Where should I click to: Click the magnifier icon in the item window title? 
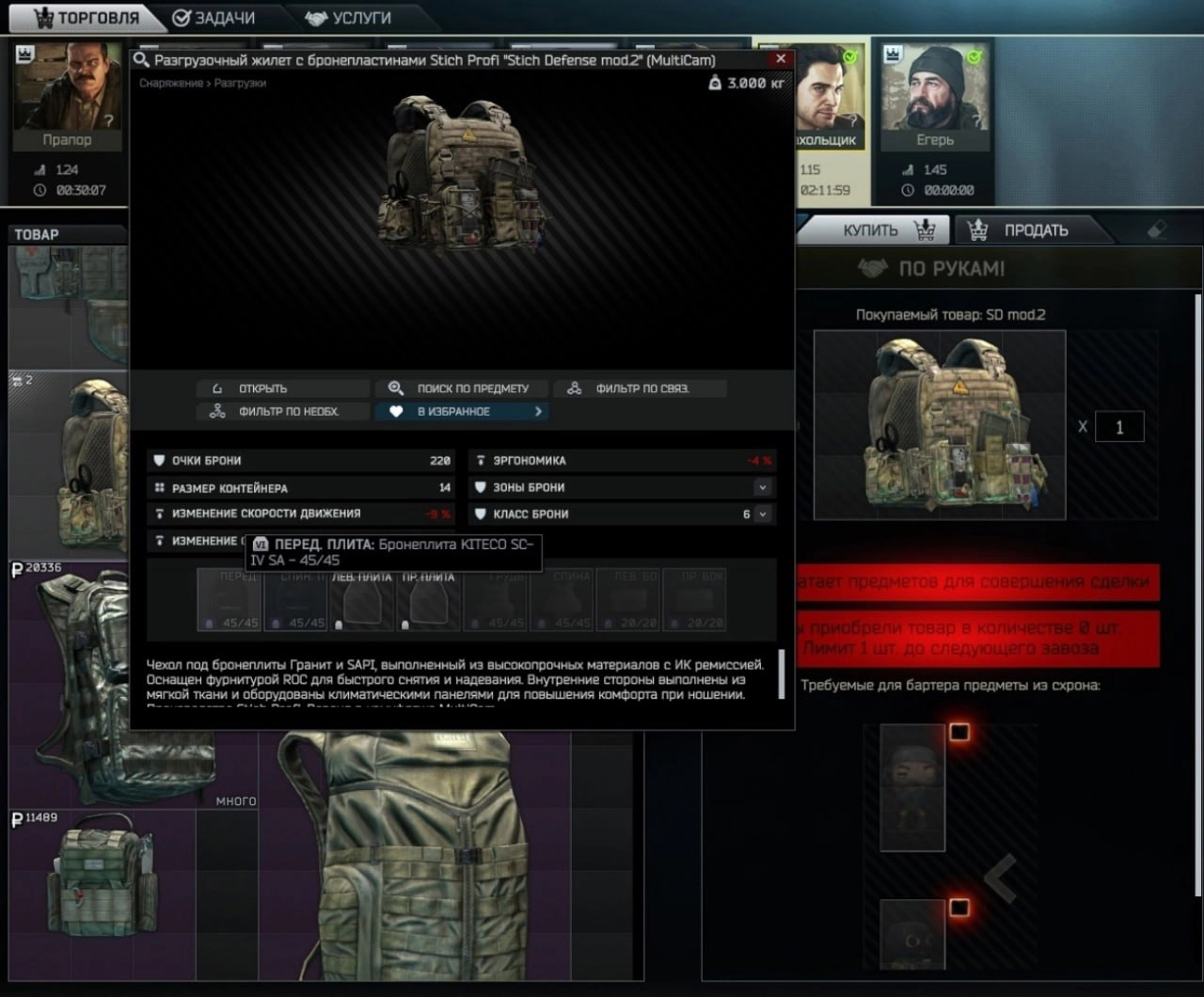(141, 60)
